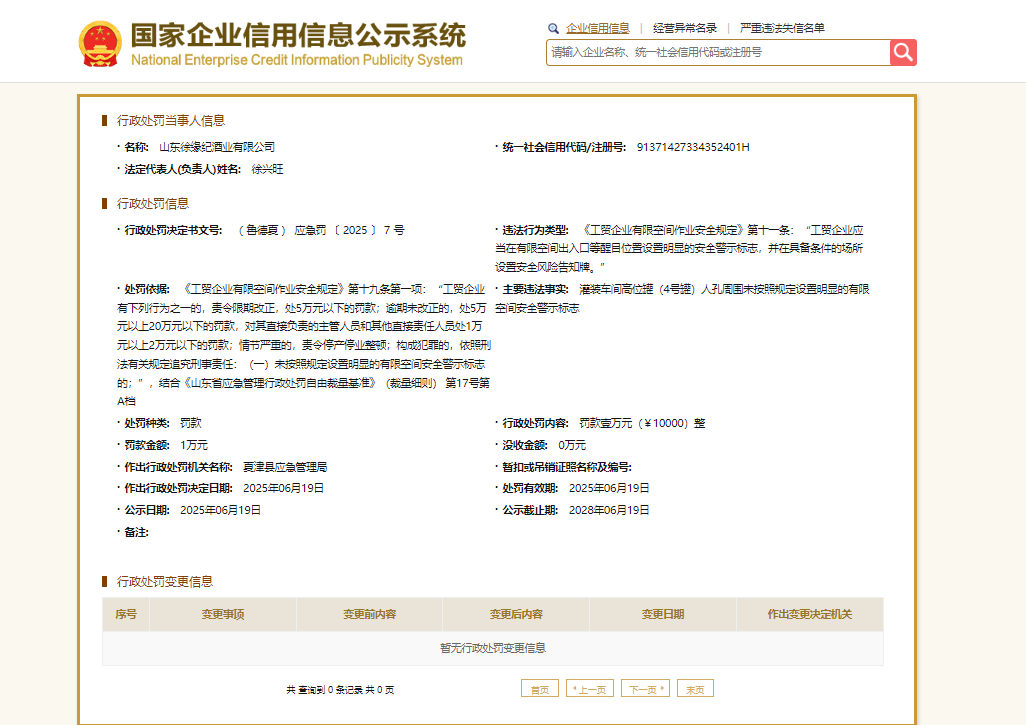Click the 暂扣或吊销证照名称及编号 label
This screenshot has width=1026, height=725.
point(567,467)
